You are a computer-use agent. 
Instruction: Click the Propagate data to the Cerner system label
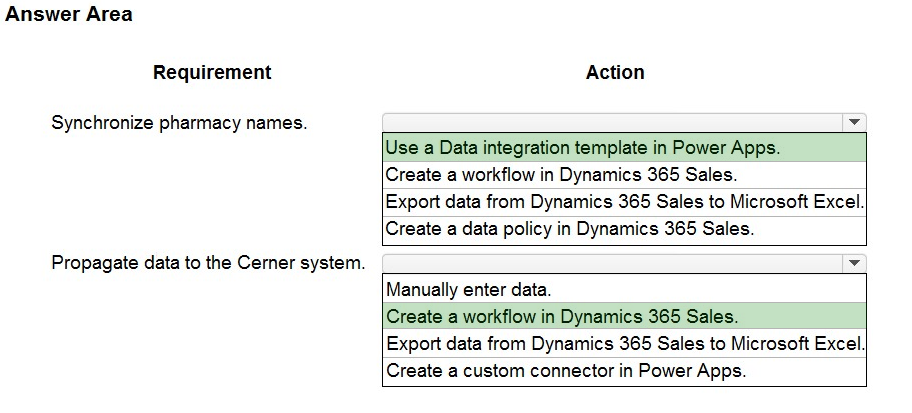208,263
